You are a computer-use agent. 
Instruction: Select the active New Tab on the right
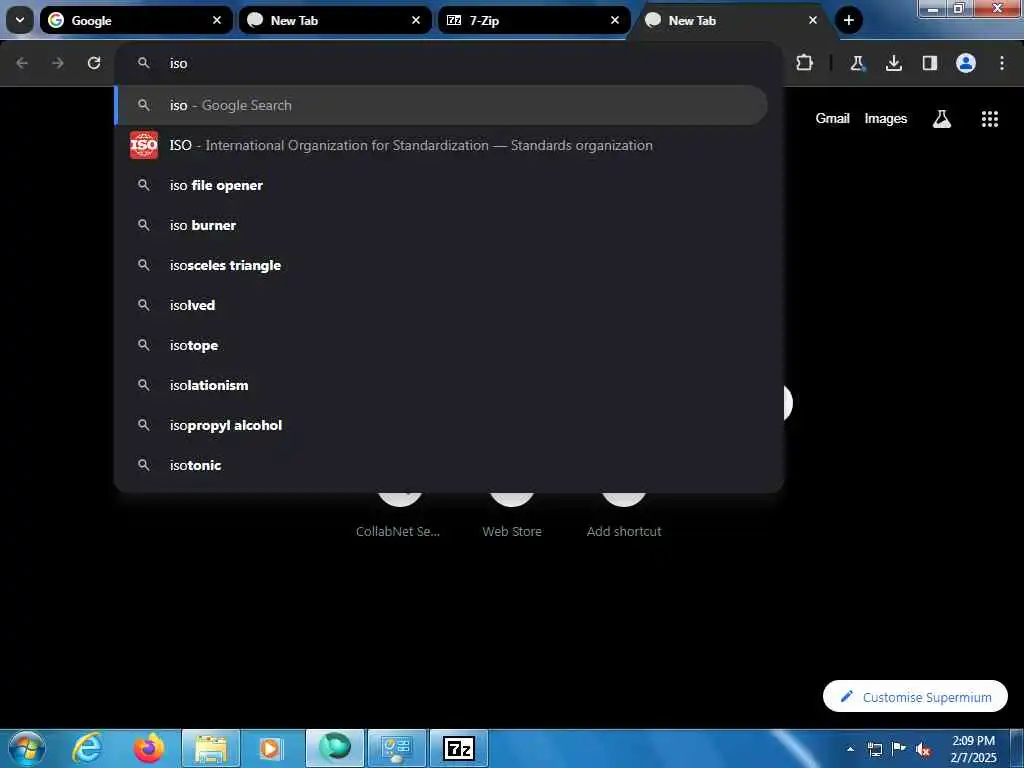(x=731, y=20)
